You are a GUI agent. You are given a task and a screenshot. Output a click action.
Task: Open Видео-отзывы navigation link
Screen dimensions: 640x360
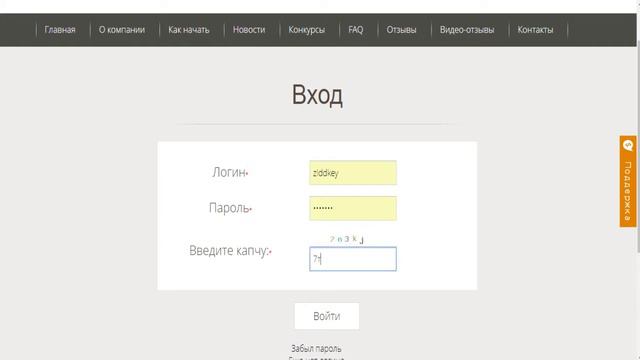click(x=467, y=30)
